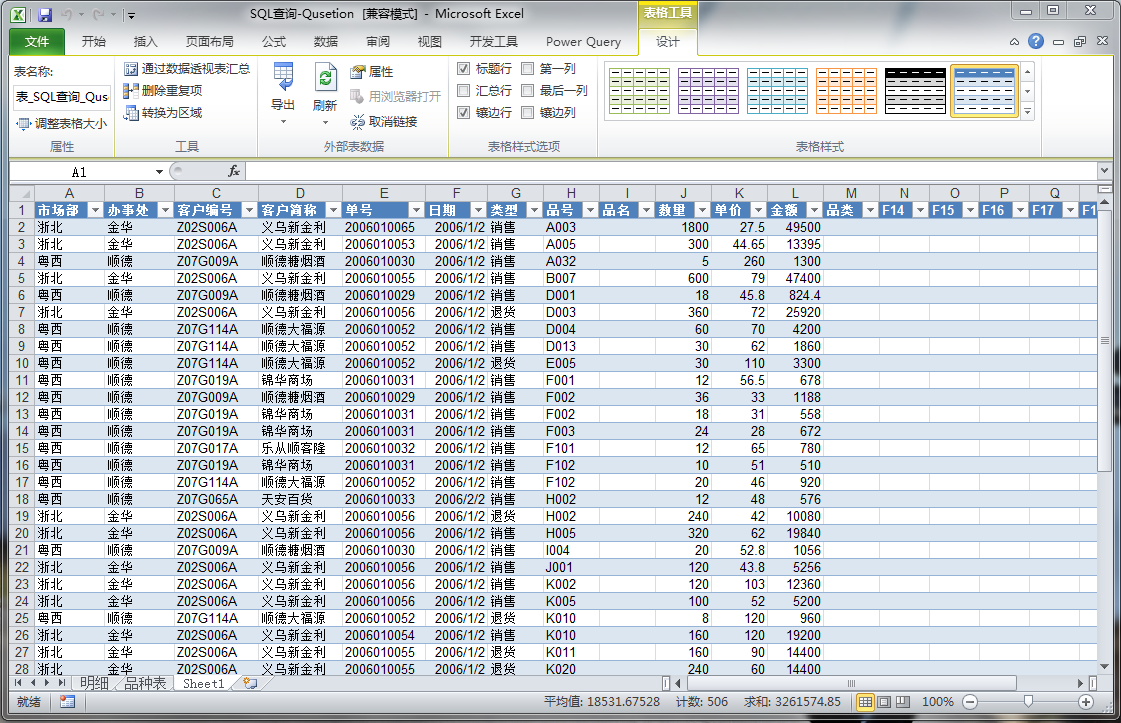Click zoom in plus button
Screen dimensions: 1121x723
[x=1086, y=702]
